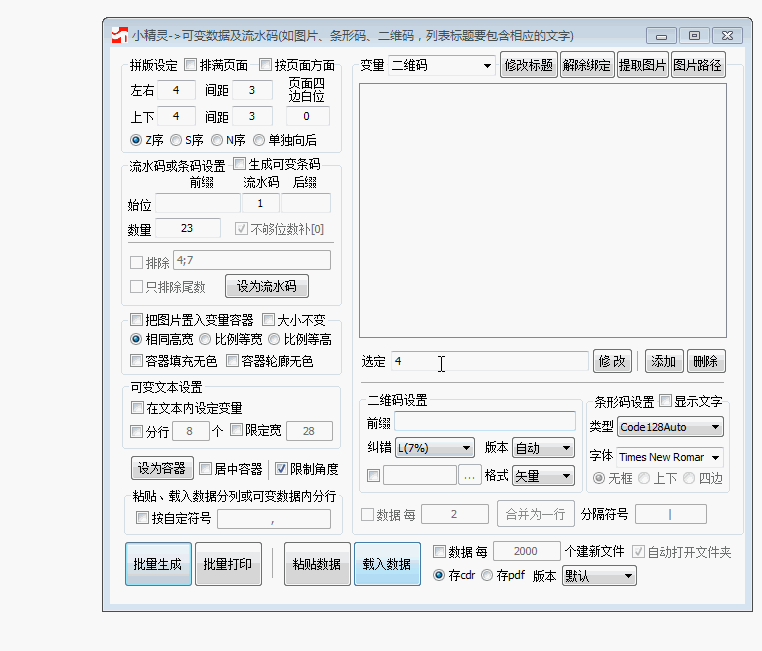Check 数据每 2000 个建新文件 checkbox
This screenshot has height=651, width=762.
439,551
